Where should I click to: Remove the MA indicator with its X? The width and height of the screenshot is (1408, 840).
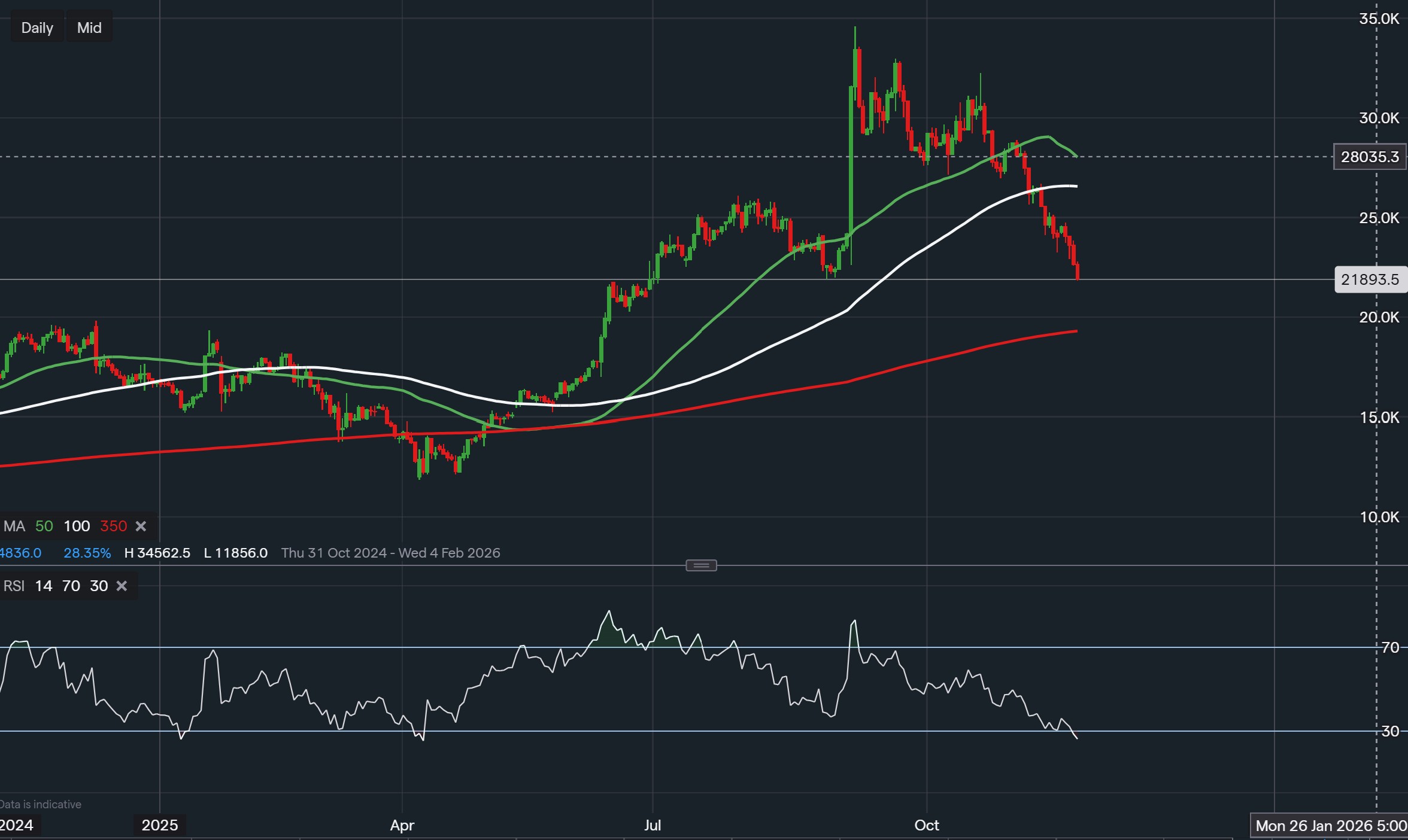click(x=141, y=526)
